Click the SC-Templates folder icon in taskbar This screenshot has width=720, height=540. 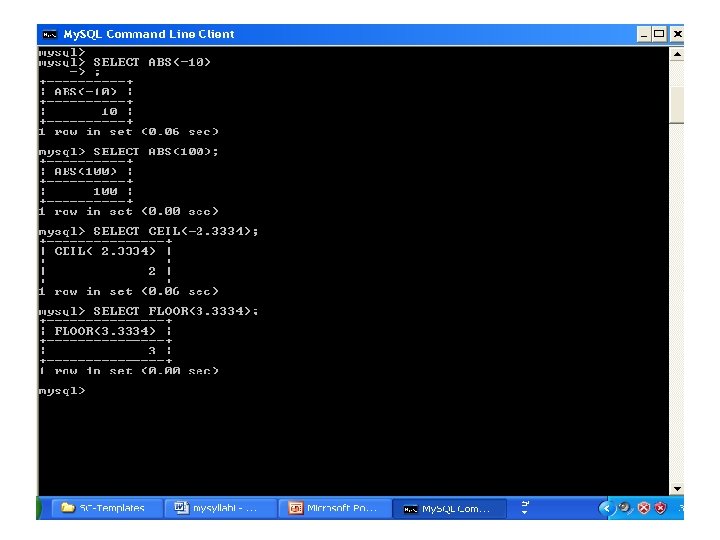68,507
